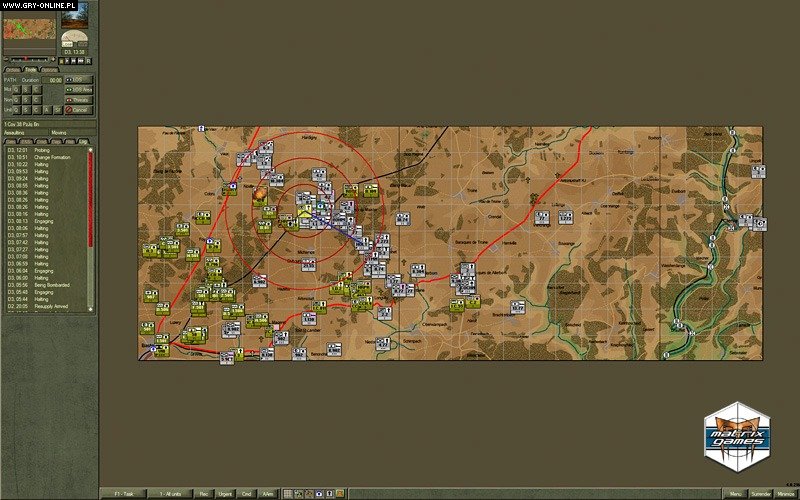The image size is (800, 500).
Task: Run the game at normal speed
Action: click(x=67, y=61)
